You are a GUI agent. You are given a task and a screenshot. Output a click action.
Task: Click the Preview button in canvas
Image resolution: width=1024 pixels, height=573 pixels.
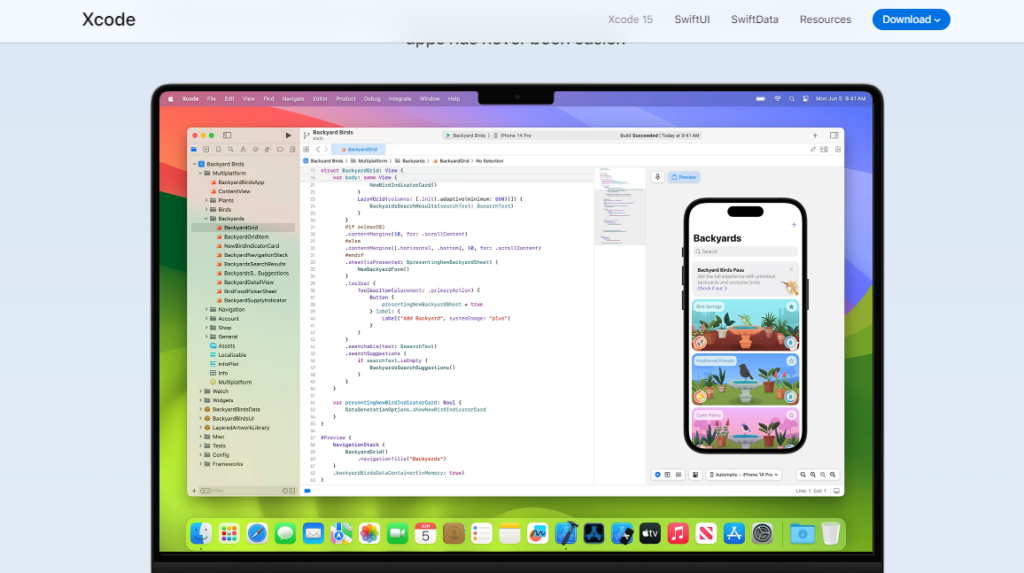pos(684,177)
